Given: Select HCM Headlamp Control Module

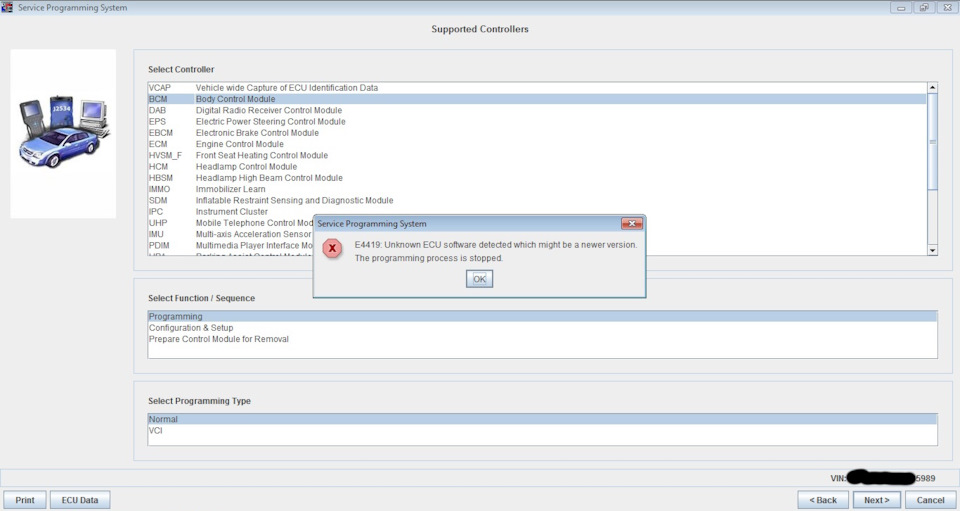Looking at the screenshot, I should coord(537,166).
